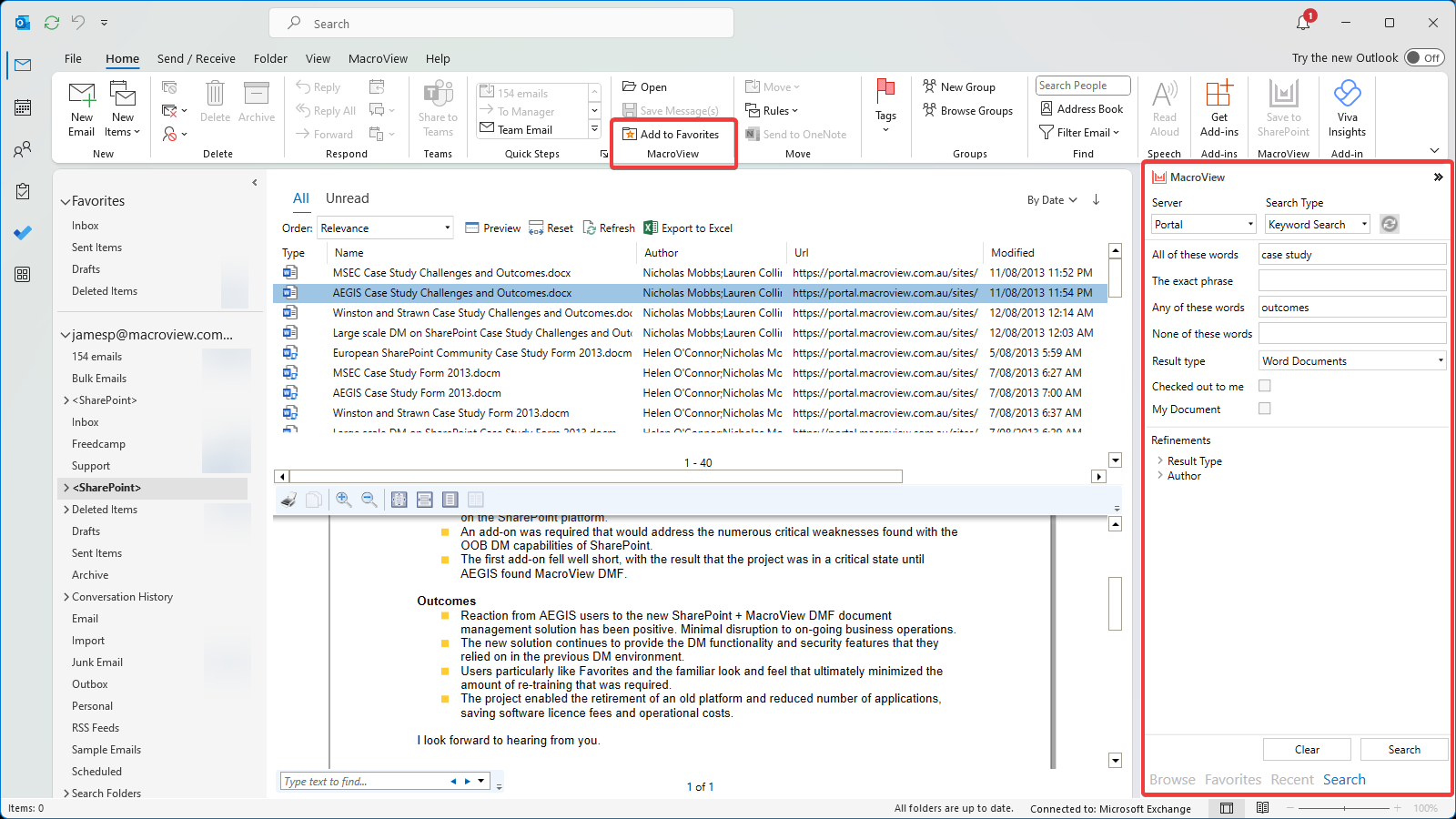Viewport: 1456px width, 819px height.
Task: Open Viva Insights
Action: (1347, 107)
